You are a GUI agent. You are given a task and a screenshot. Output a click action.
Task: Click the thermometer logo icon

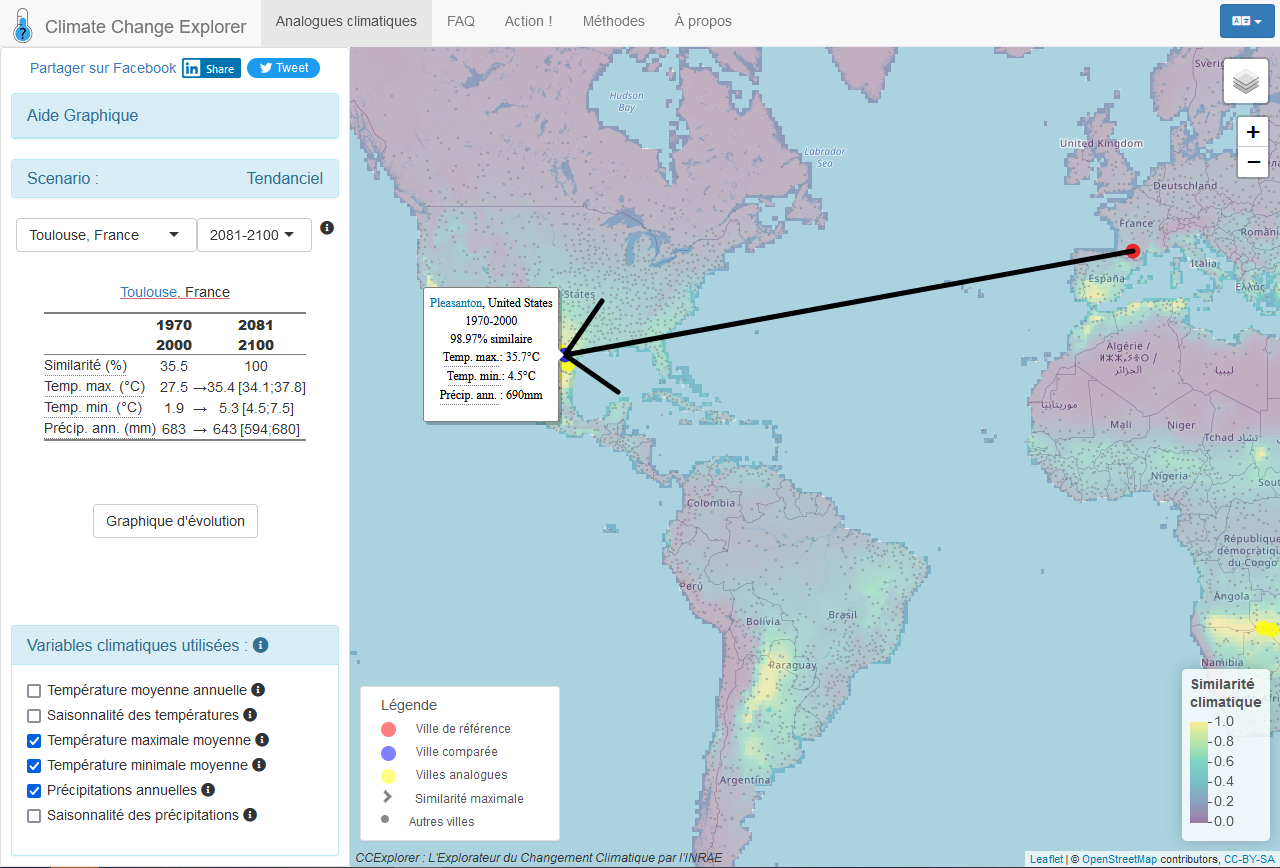point(22,24)
